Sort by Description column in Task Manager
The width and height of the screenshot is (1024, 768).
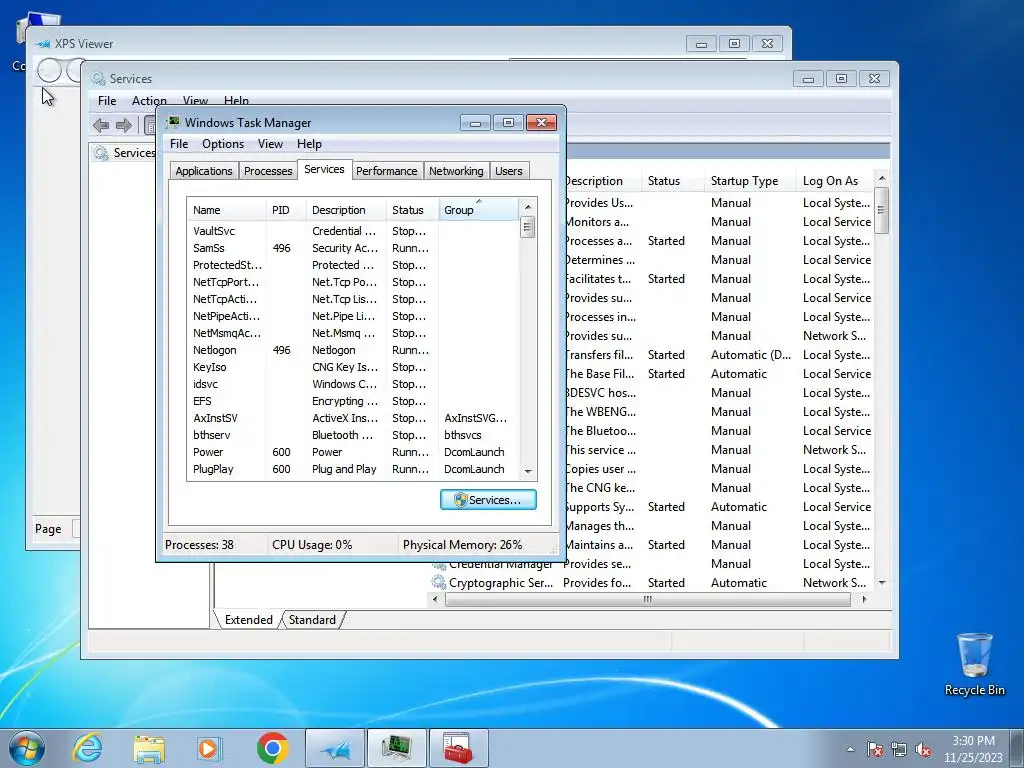tap(346, 210)
